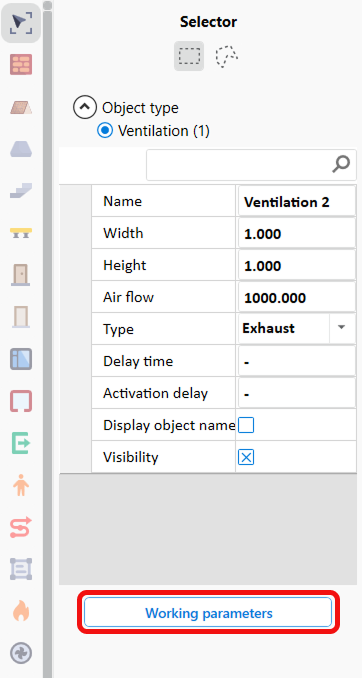362x678 pixels.
Task: Select the Ventilation (1) radio button
Action: click(x=105, y=131)
